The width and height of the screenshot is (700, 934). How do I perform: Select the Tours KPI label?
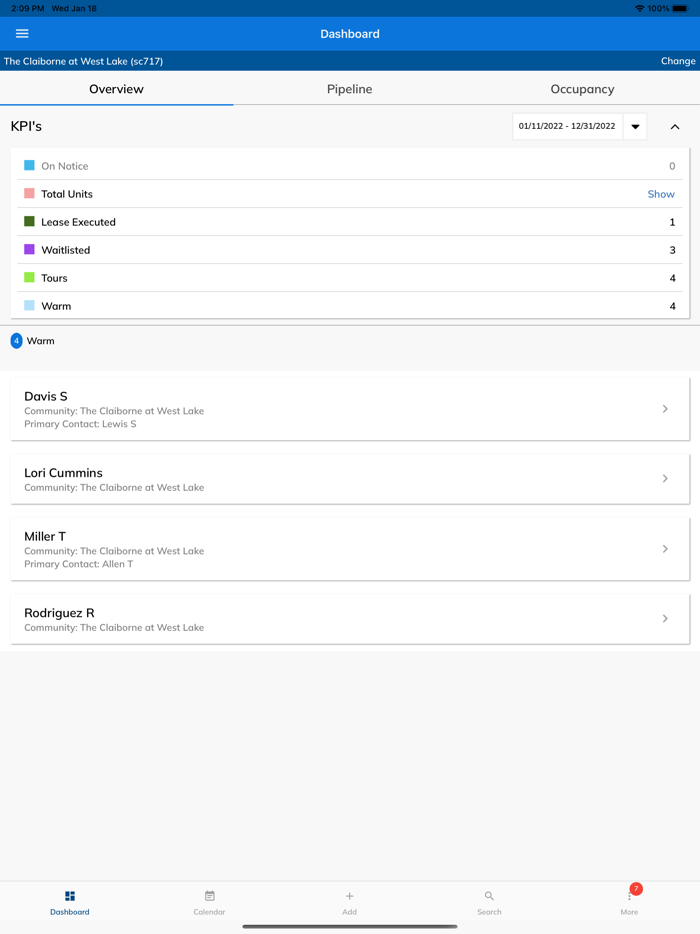click(x=54, y=278)
